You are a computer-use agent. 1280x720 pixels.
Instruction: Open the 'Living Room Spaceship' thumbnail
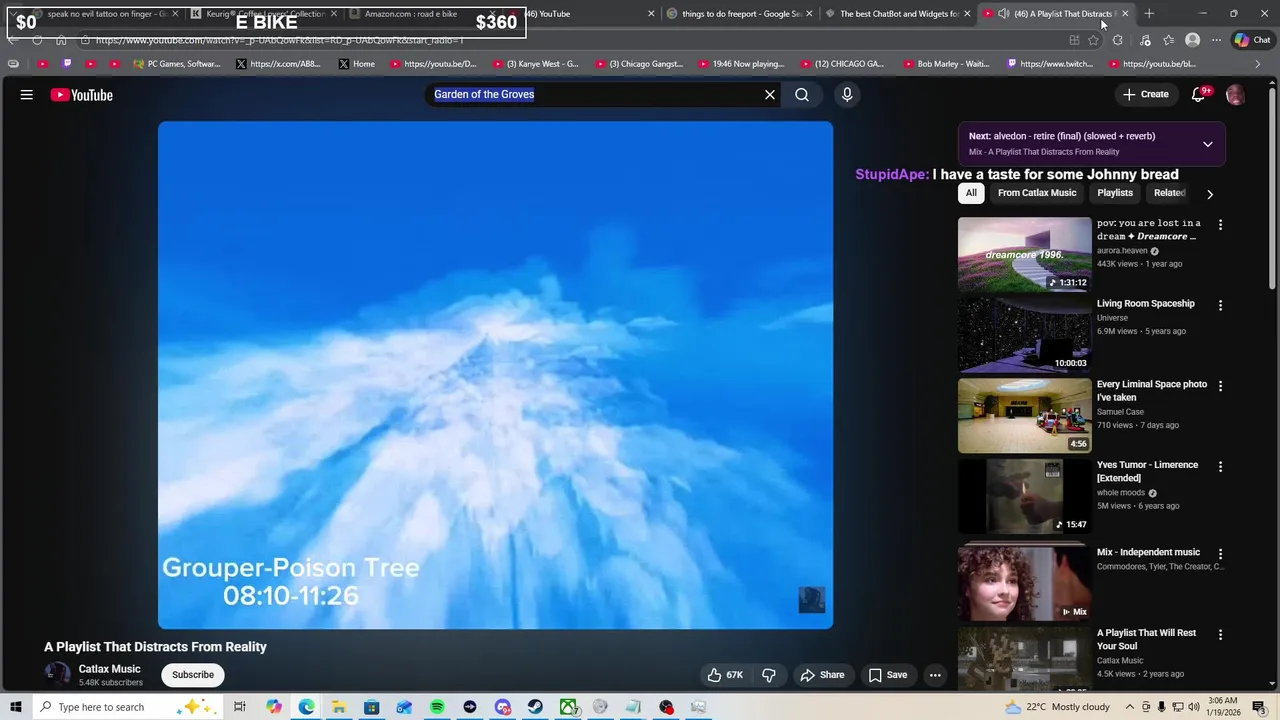pyautogui.click(x=1024, y=335)
